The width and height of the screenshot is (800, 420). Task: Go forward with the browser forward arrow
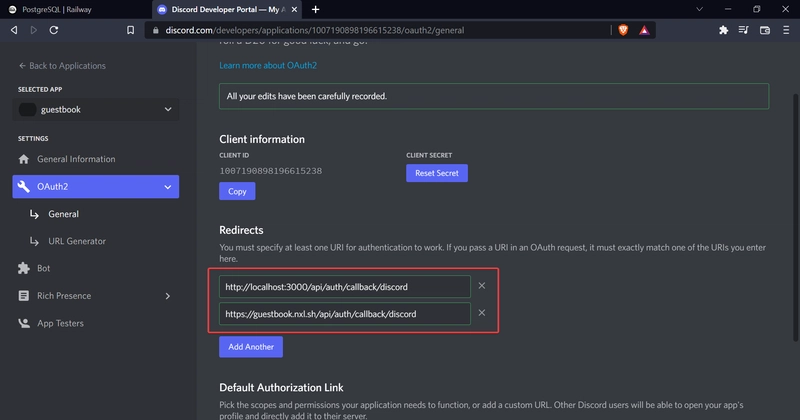(34, 30)
